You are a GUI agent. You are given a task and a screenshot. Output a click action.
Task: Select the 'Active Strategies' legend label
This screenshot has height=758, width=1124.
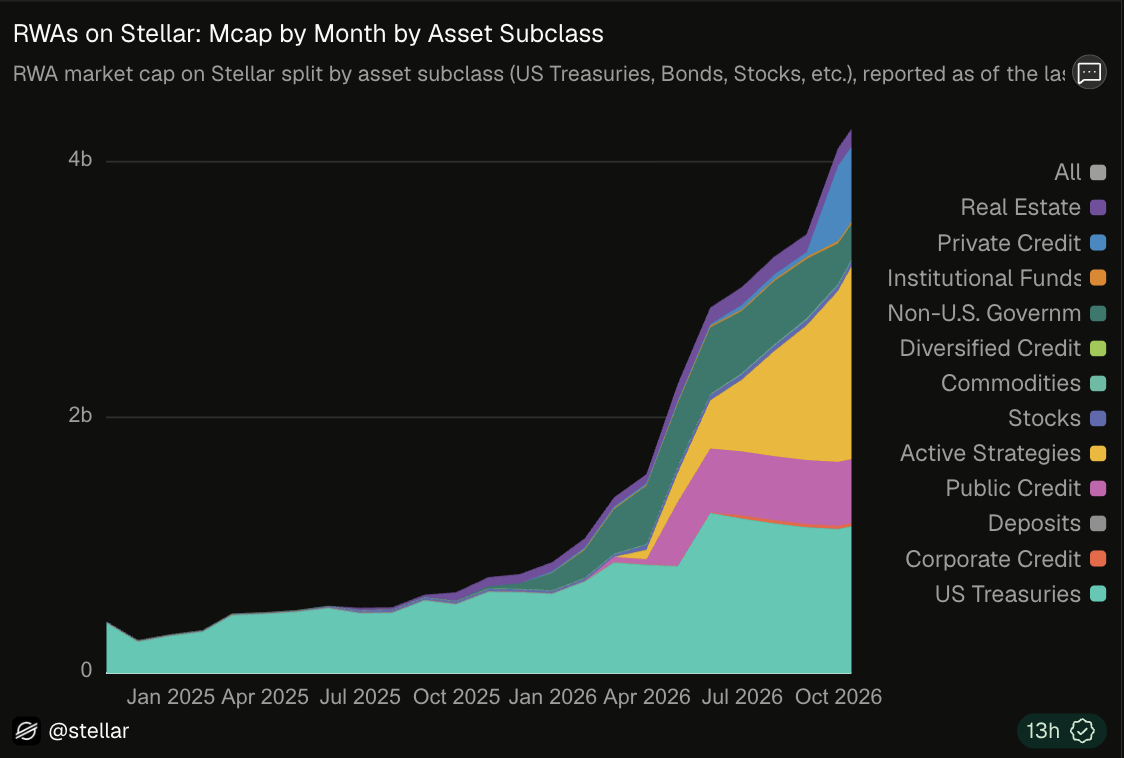(x=990, y=453)
